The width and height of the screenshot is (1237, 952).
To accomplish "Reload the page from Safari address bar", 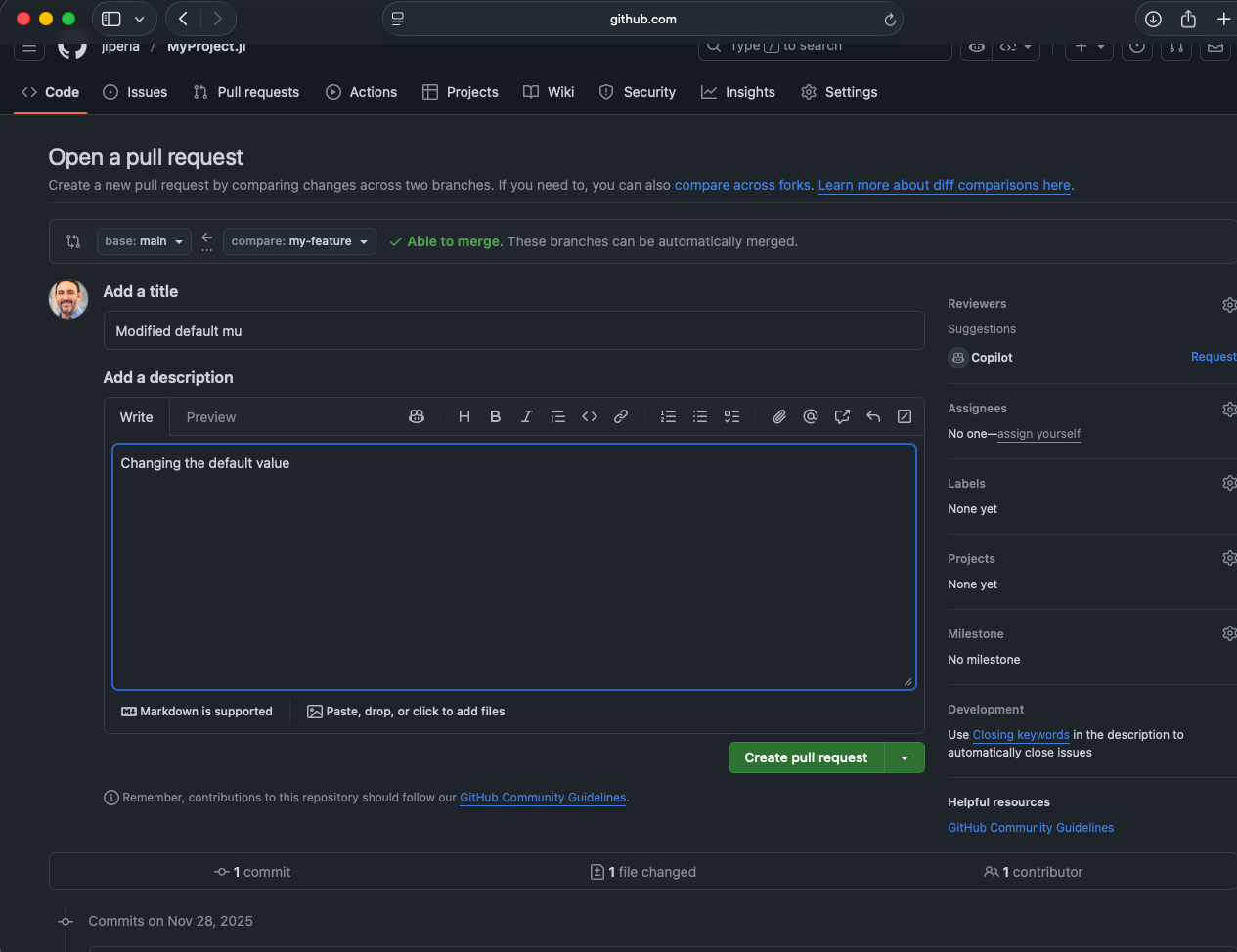I will pos(890,20).
